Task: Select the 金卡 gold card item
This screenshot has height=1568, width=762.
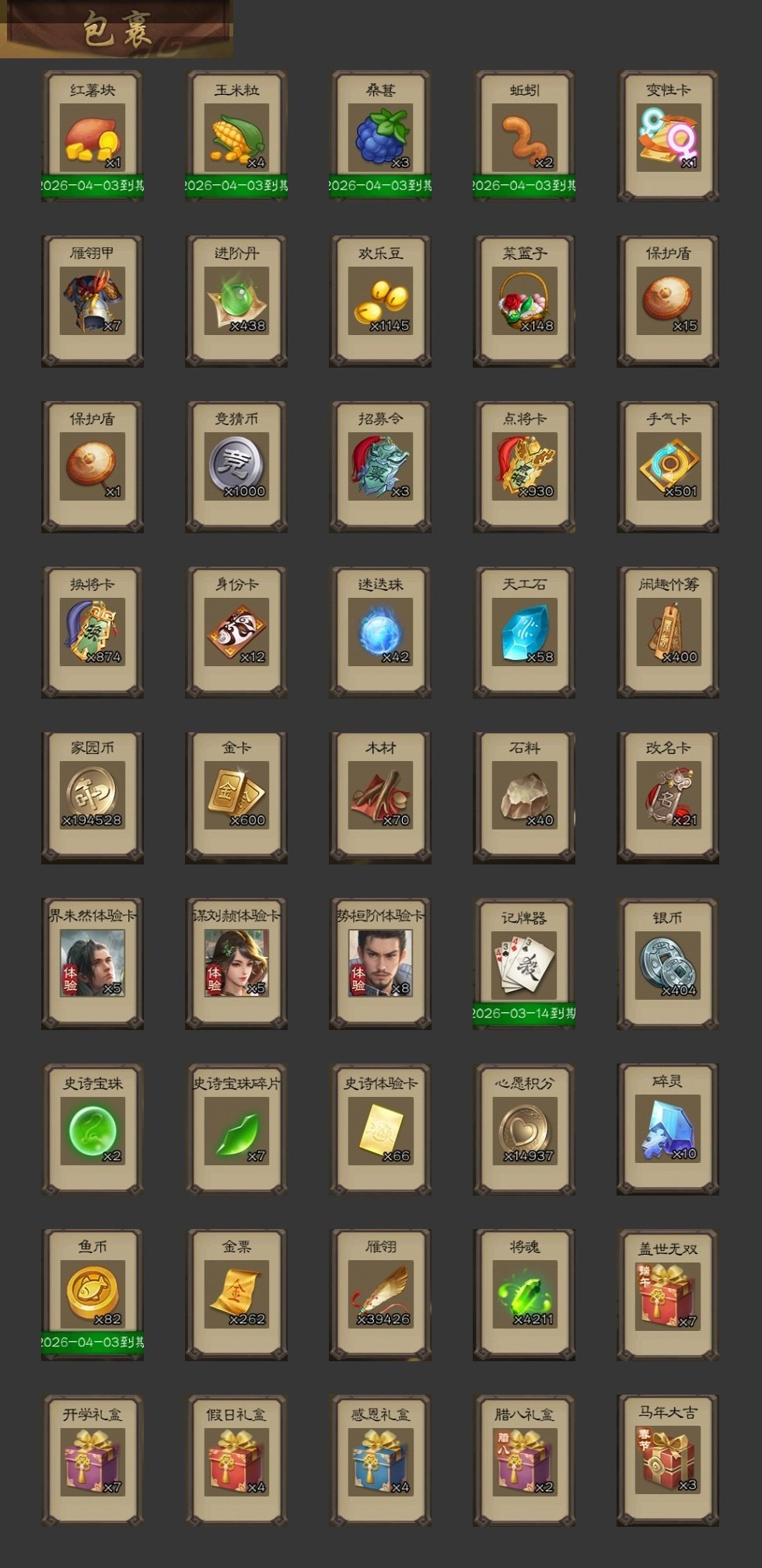Action: (236, 798)
